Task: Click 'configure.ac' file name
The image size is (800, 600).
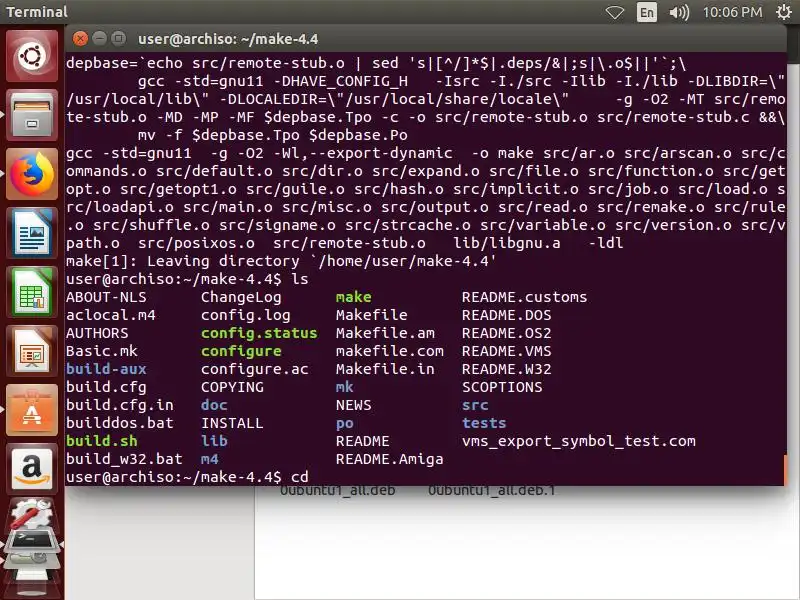Action: (255, 369)
